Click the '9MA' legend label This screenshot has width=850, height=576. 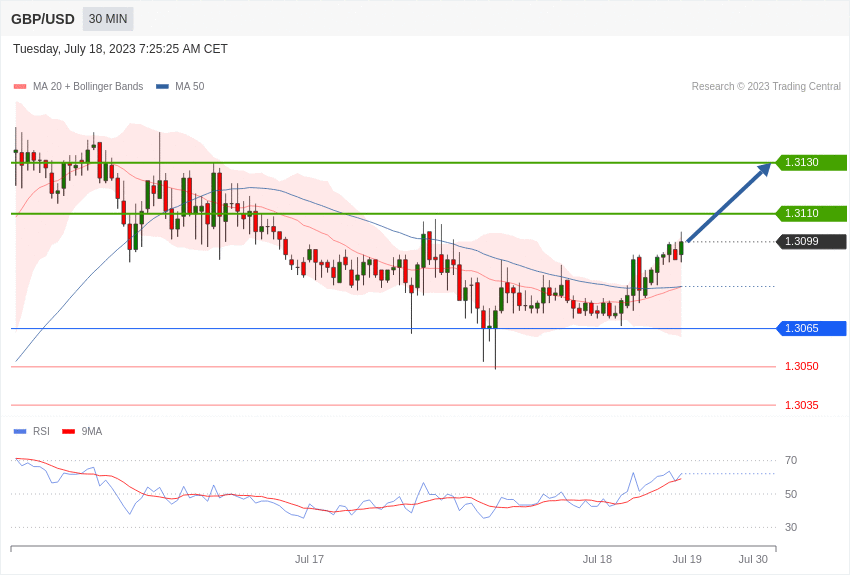[x=92, y=431]
